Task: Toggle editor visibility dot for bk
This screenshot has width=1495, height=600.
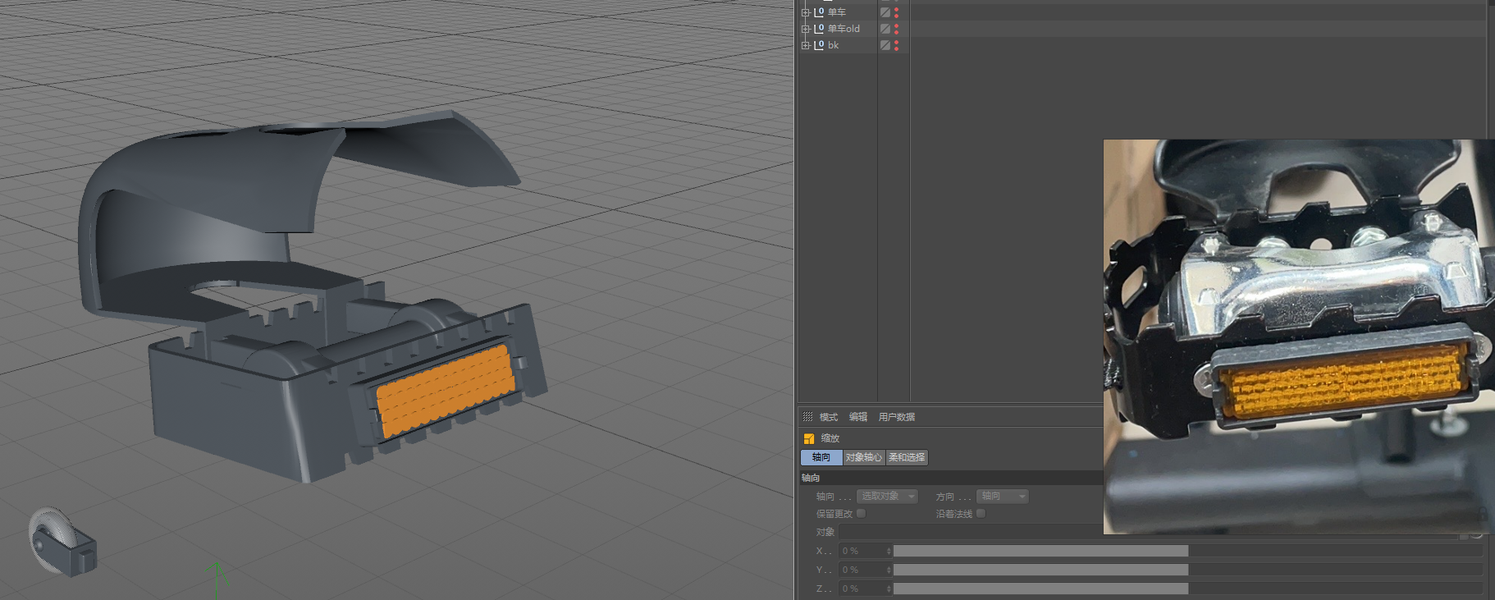Action: tap(896, 43)
